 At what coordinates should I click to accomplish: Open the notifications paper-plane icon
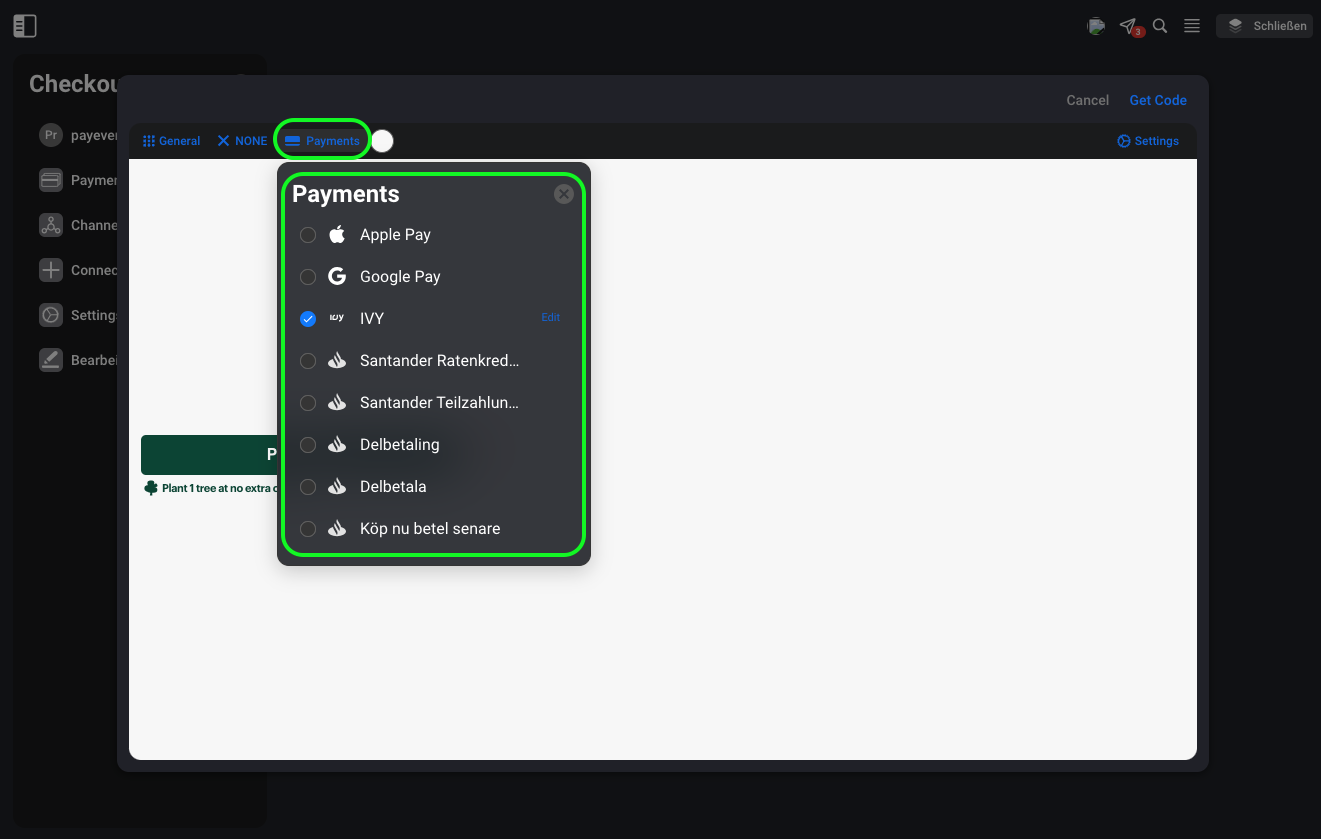pyautogui.click(x=1128, y=26)
